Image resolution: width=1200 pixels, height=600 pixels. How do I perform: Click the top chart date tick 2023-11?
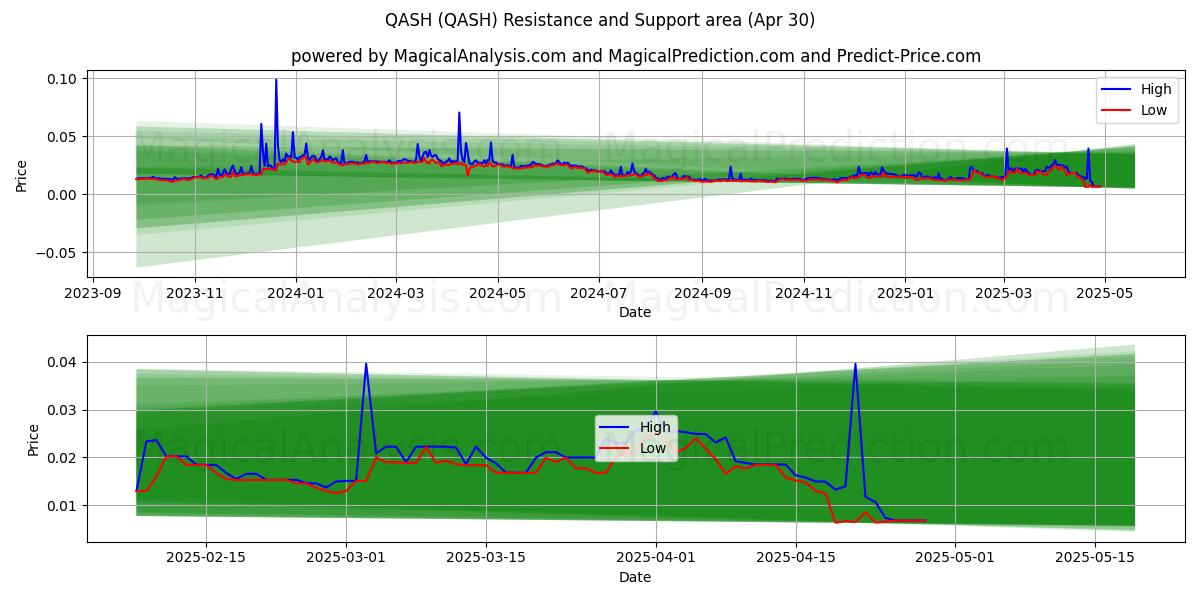pos(194,294)
